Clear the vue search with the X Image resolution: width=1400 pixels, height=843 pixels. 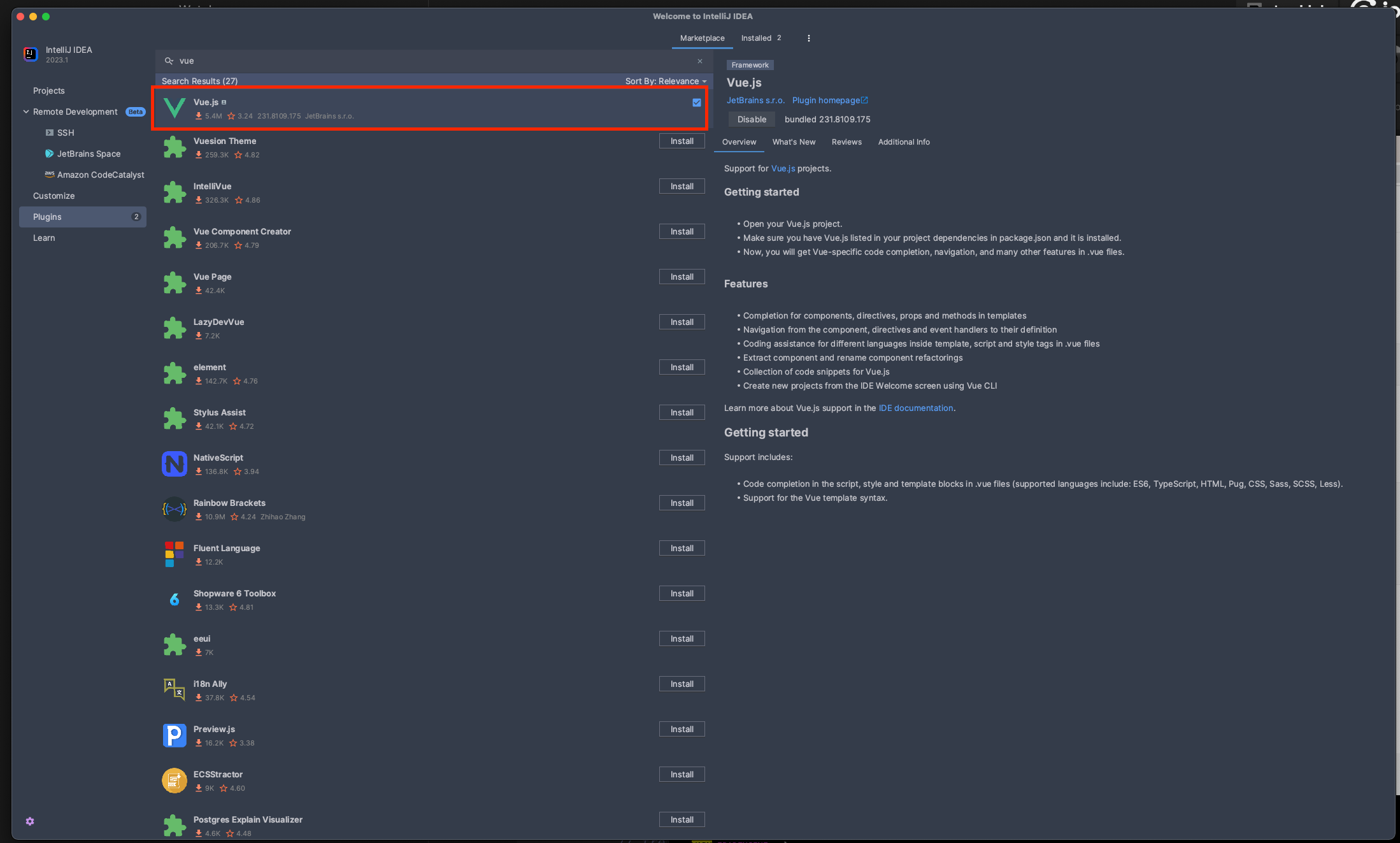[x=700, y=61]
